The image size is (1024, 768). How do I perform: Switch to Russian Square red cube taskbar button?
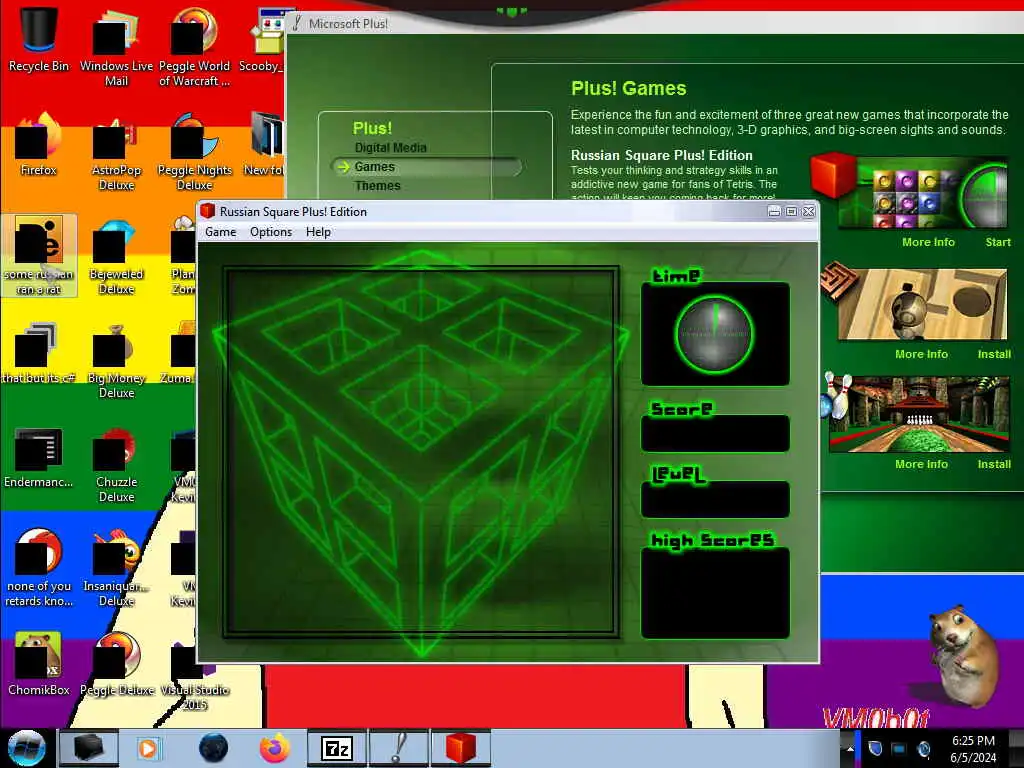tap(460, 748)
